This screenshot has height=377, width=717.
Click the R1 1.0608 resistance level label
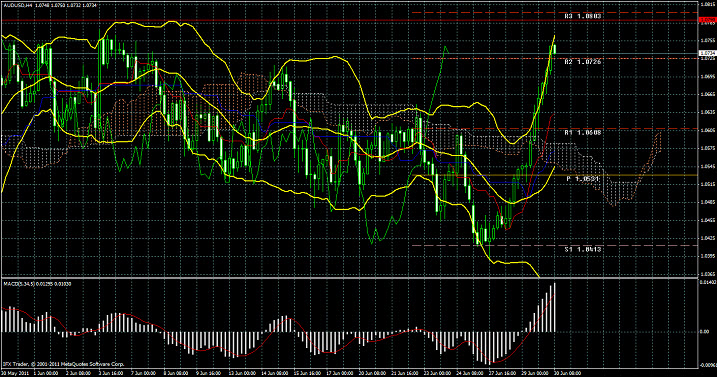click(x=582, y=133)
